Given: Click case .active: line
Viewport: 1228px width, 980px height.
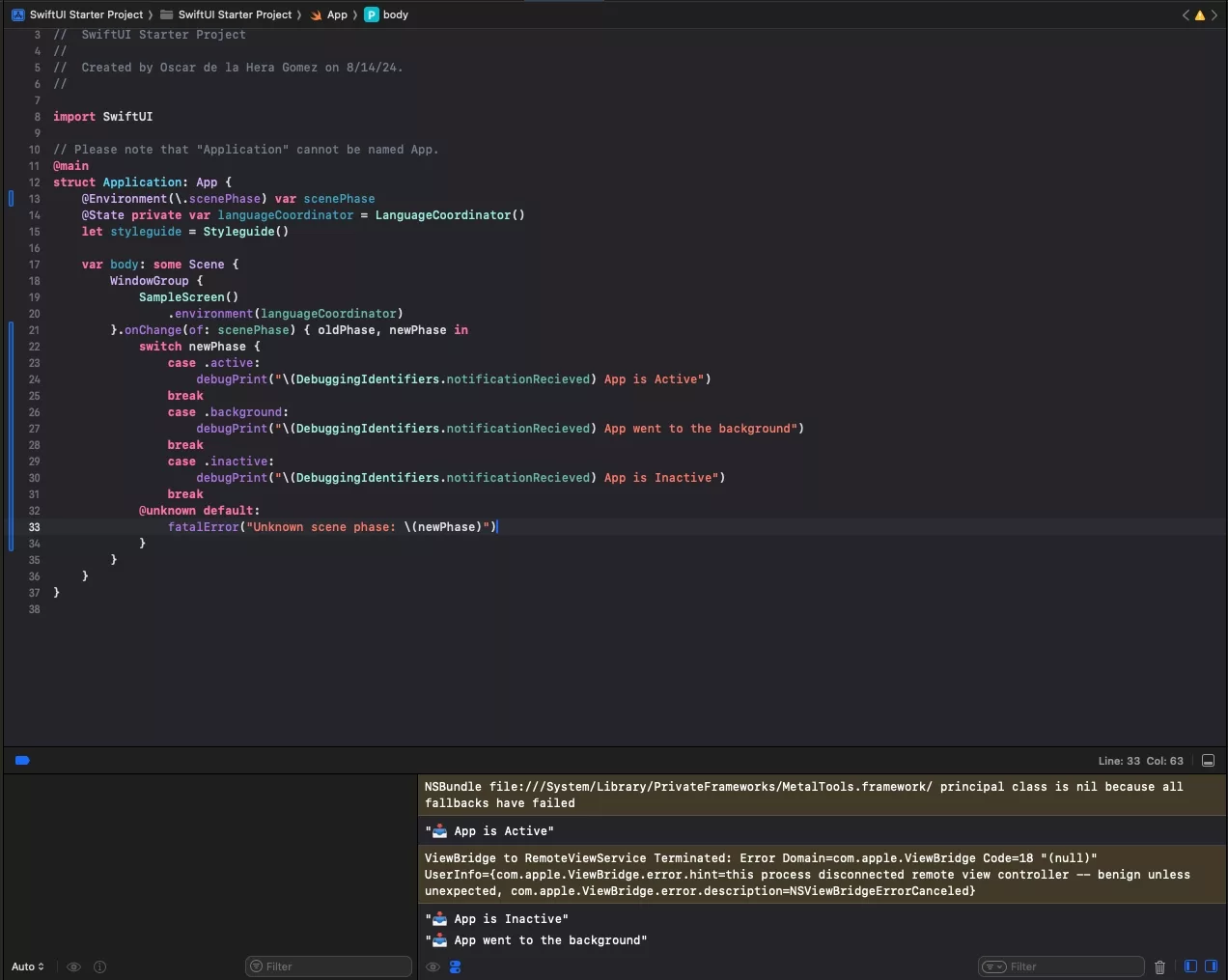Looking at the screenshot, I should pyautogui.click(x=213, y=363).
